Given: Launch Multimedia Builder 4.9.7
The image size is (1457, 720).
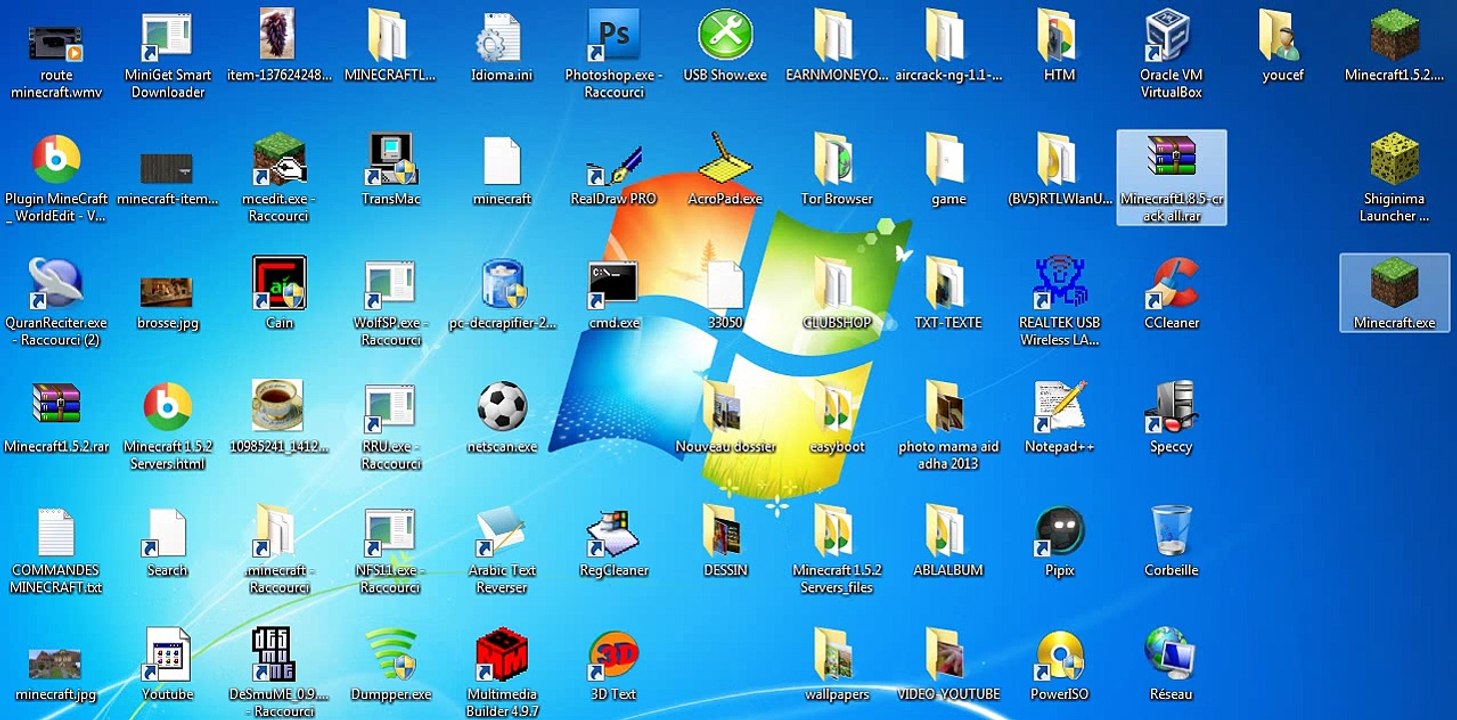Looking at the screenshot, I should pos(502,655).
